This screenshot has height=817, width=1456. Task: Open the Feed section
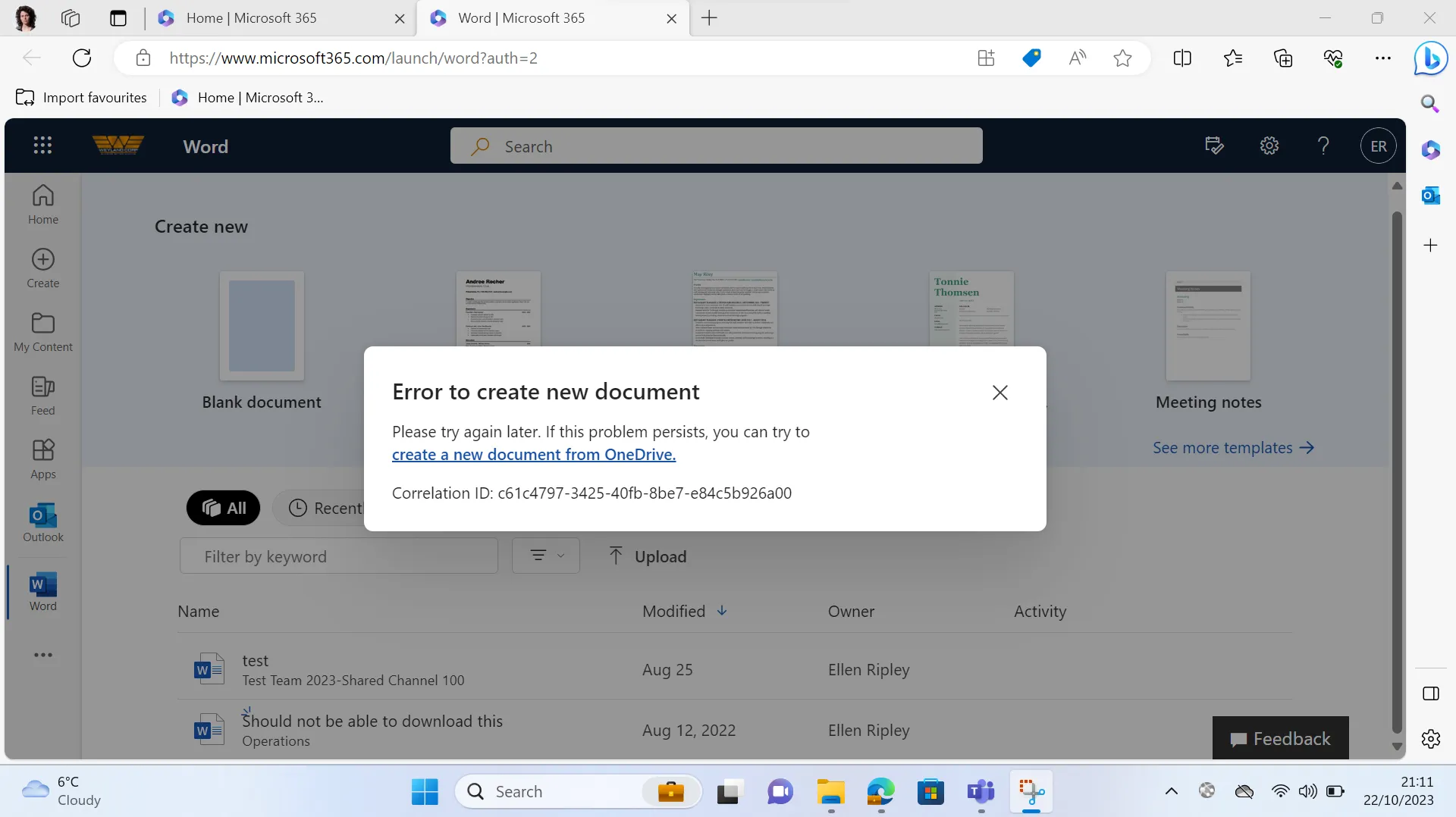click(x=43, y=396)
